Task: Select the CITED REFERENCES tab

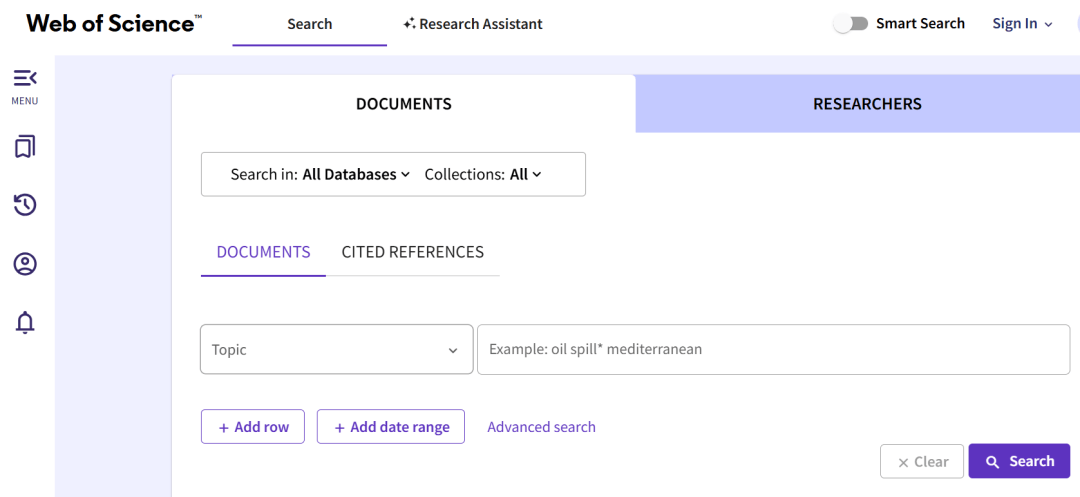Action: pos(413,252)
